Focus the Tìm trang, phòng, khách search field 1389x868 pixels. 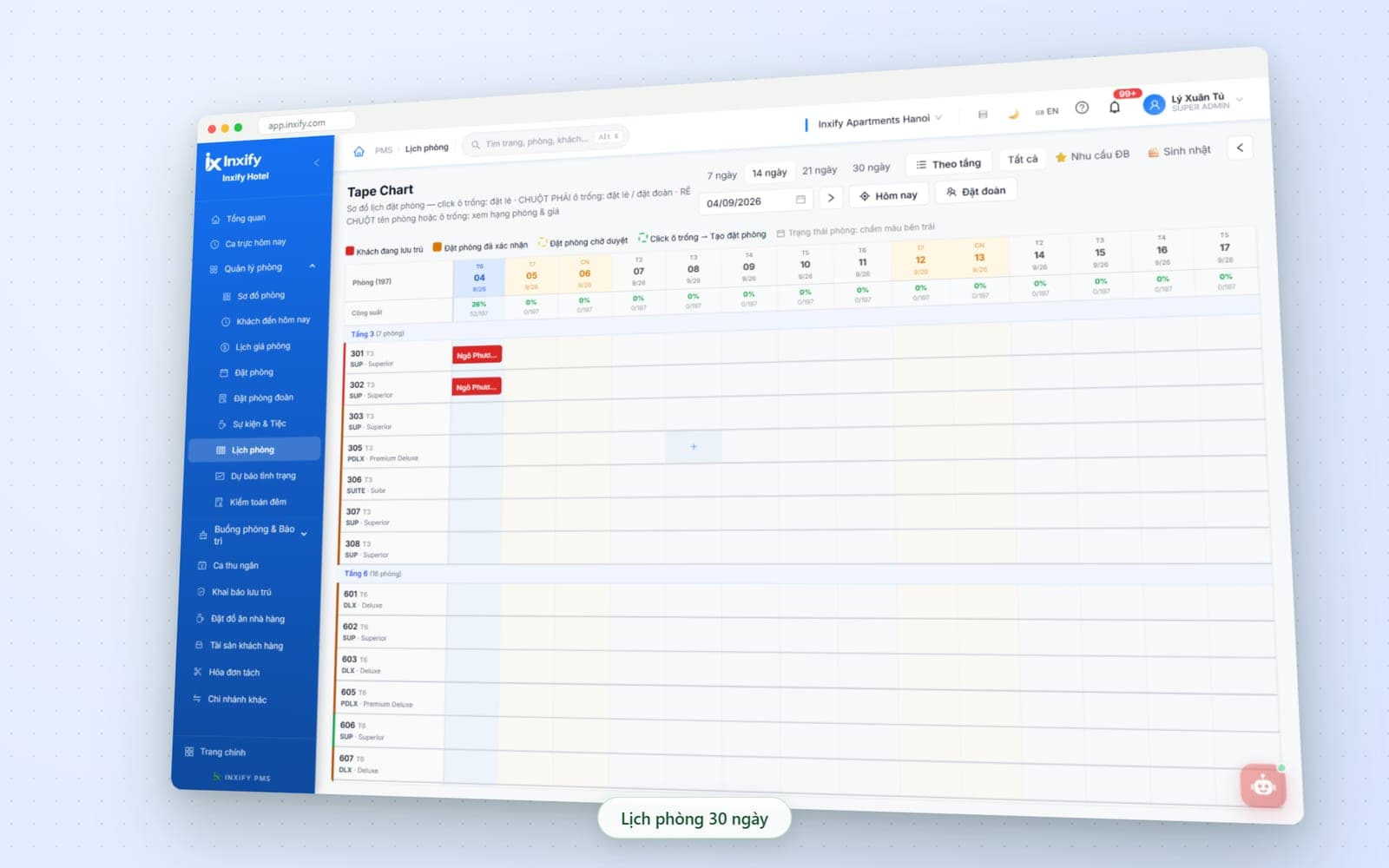click(545, 141)
